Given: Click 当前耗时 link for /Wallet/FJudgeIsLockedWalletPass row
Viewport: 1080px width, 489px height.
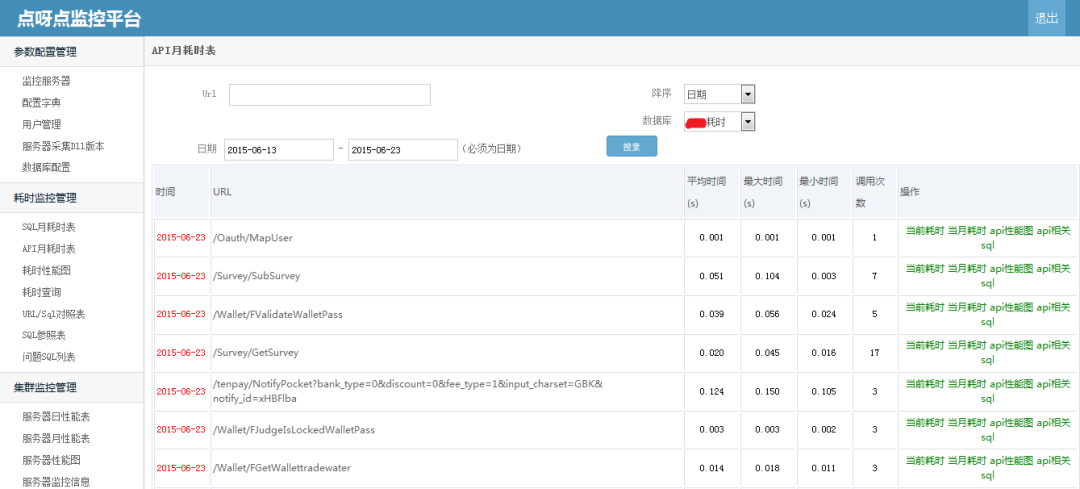Looking at the screenshot, I should [x=924, y=422].
